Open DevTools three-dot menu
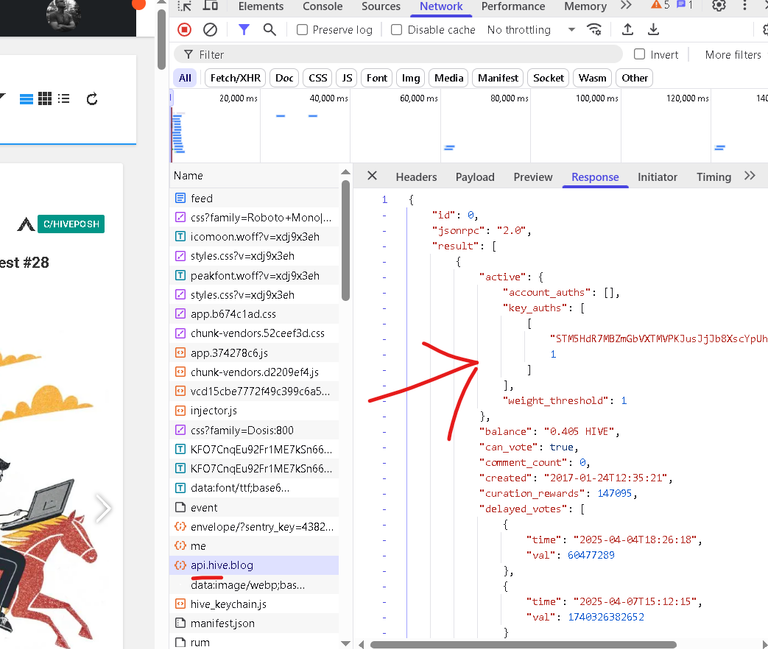The width and height of the screenshot is (768, 649). tap(745, 6)
